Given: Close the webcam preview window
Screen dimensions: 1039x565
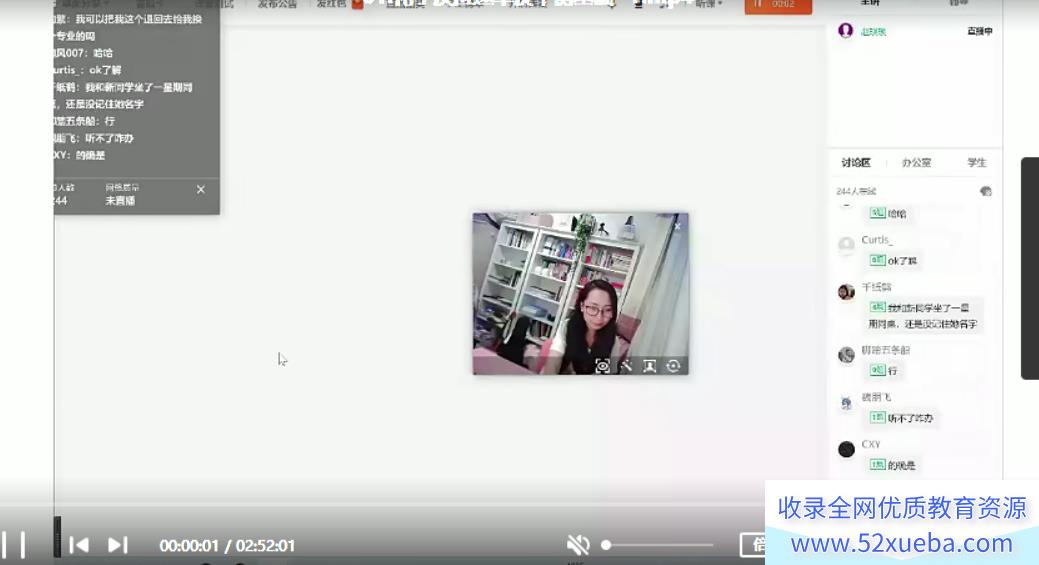Looking at the screenshot, I should (x=677, y=227).
